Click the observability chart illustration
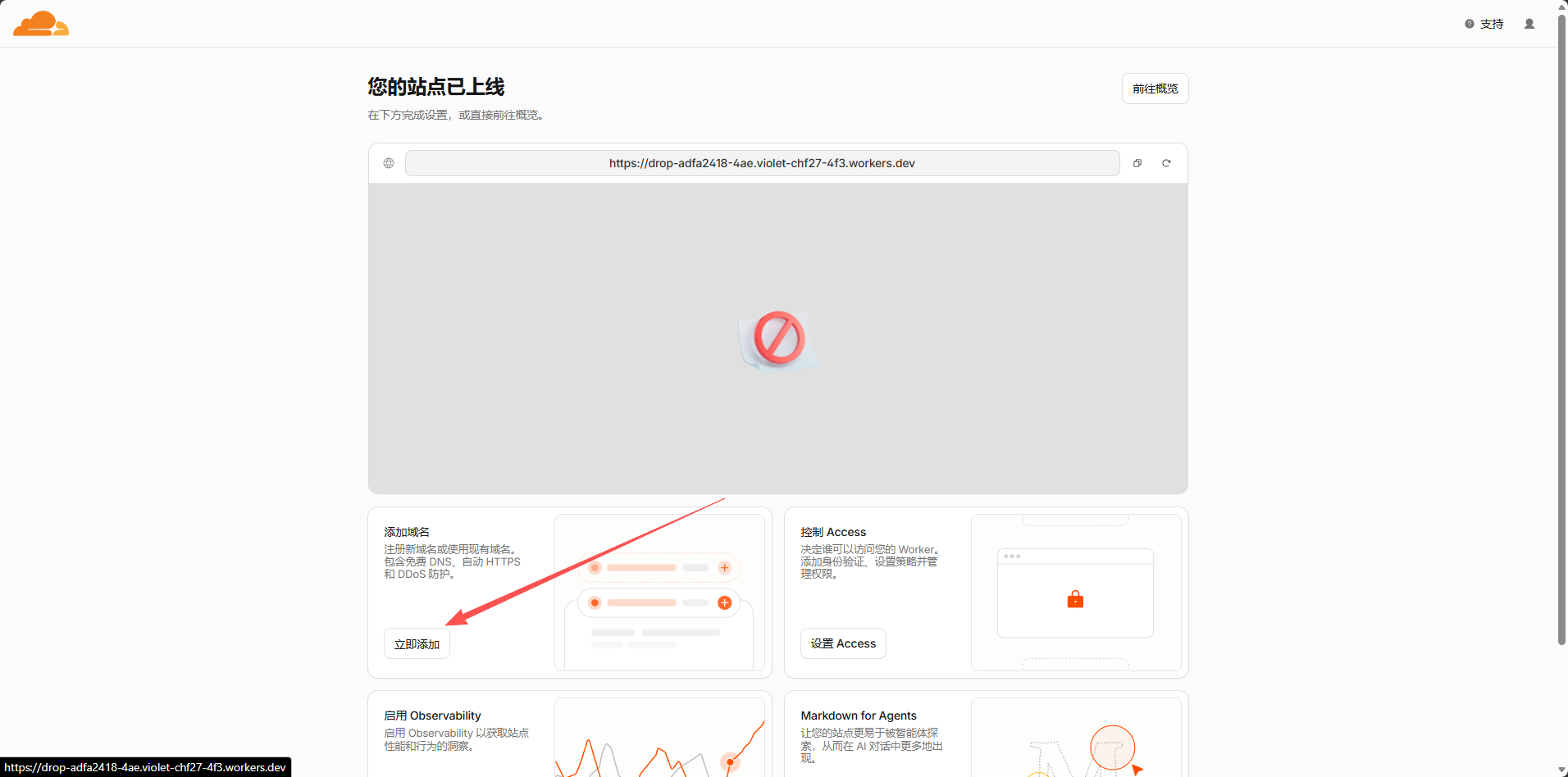This screenshot has height=777, width=1568. click(x=659, y=738)
